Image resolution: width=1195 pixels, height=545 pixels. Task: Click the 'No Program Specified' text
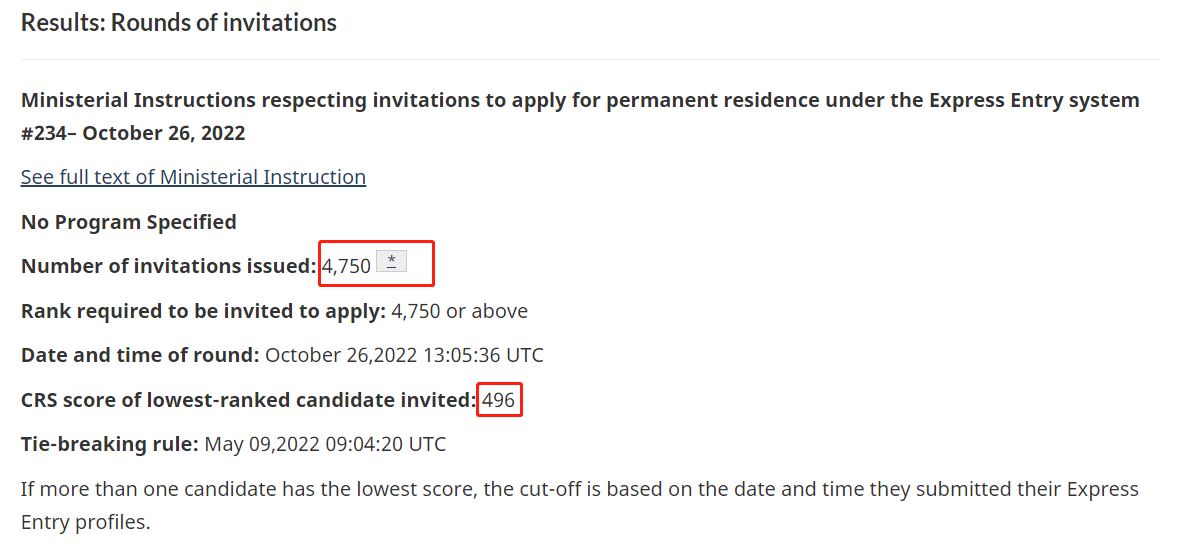[129, 222]
